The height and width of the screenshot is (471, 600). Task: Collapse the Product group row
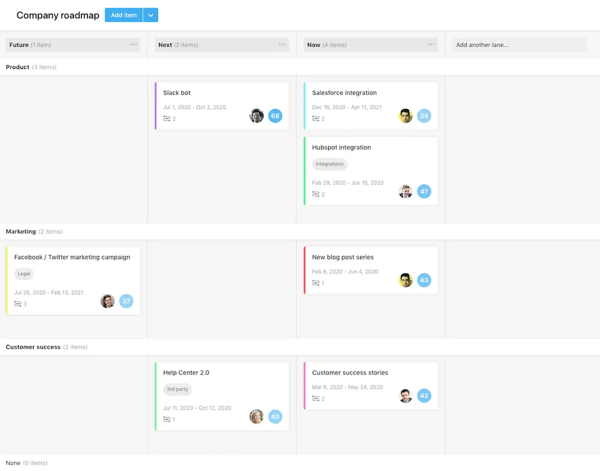300,67
